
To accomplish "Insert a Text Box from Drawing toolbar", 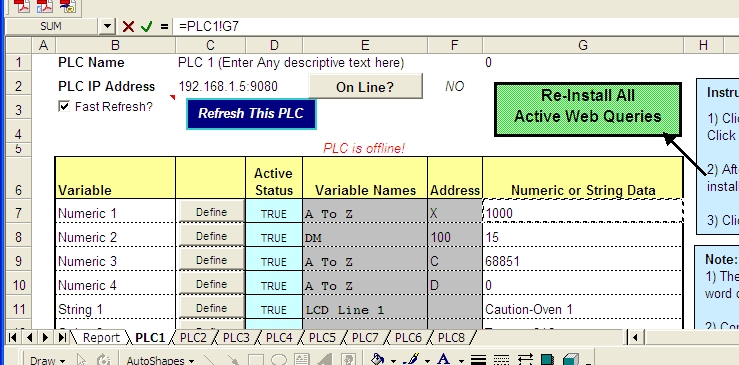I will point(302,360).
